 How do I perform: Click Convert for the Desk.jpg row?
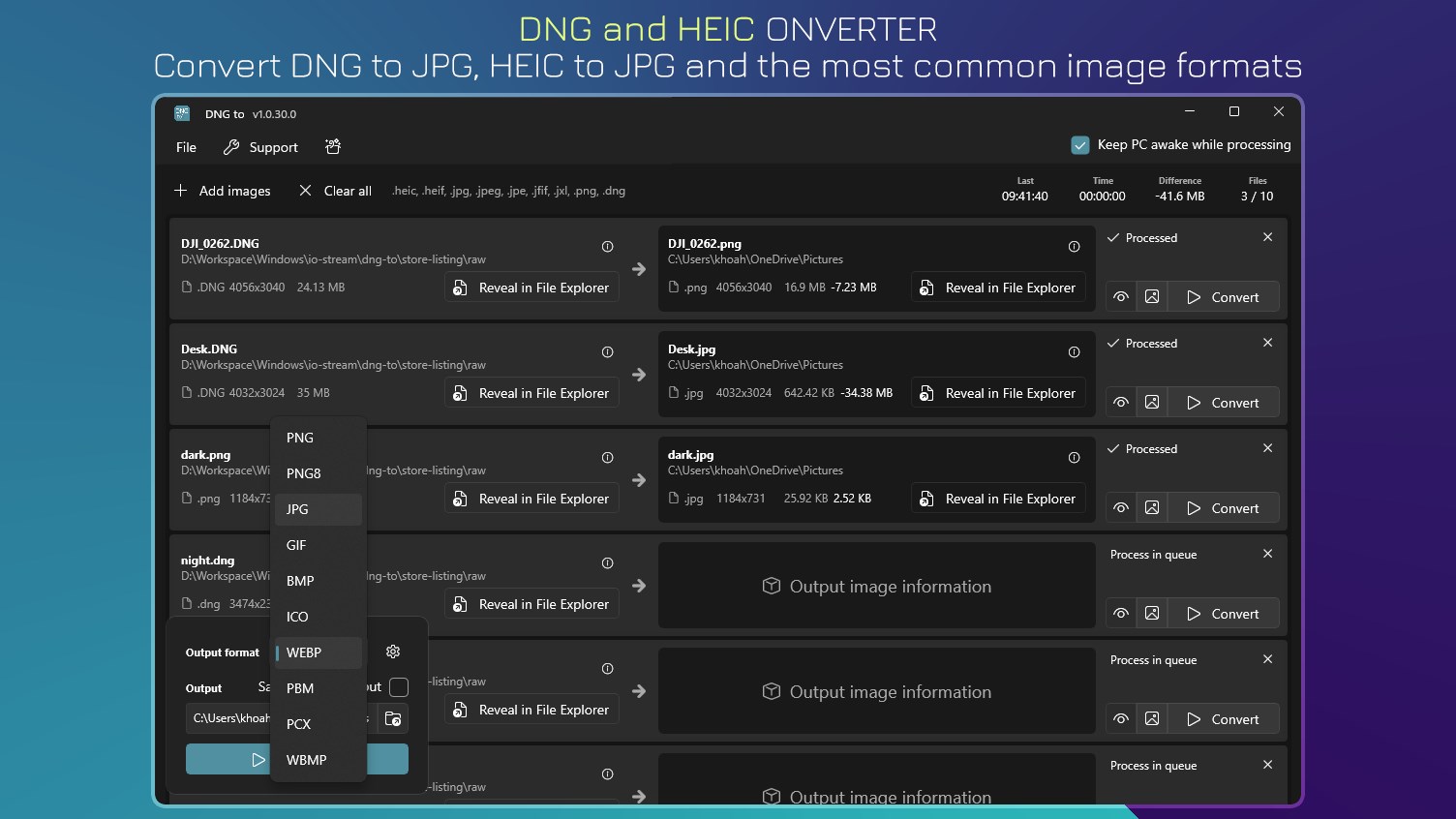pos(1224,402)
